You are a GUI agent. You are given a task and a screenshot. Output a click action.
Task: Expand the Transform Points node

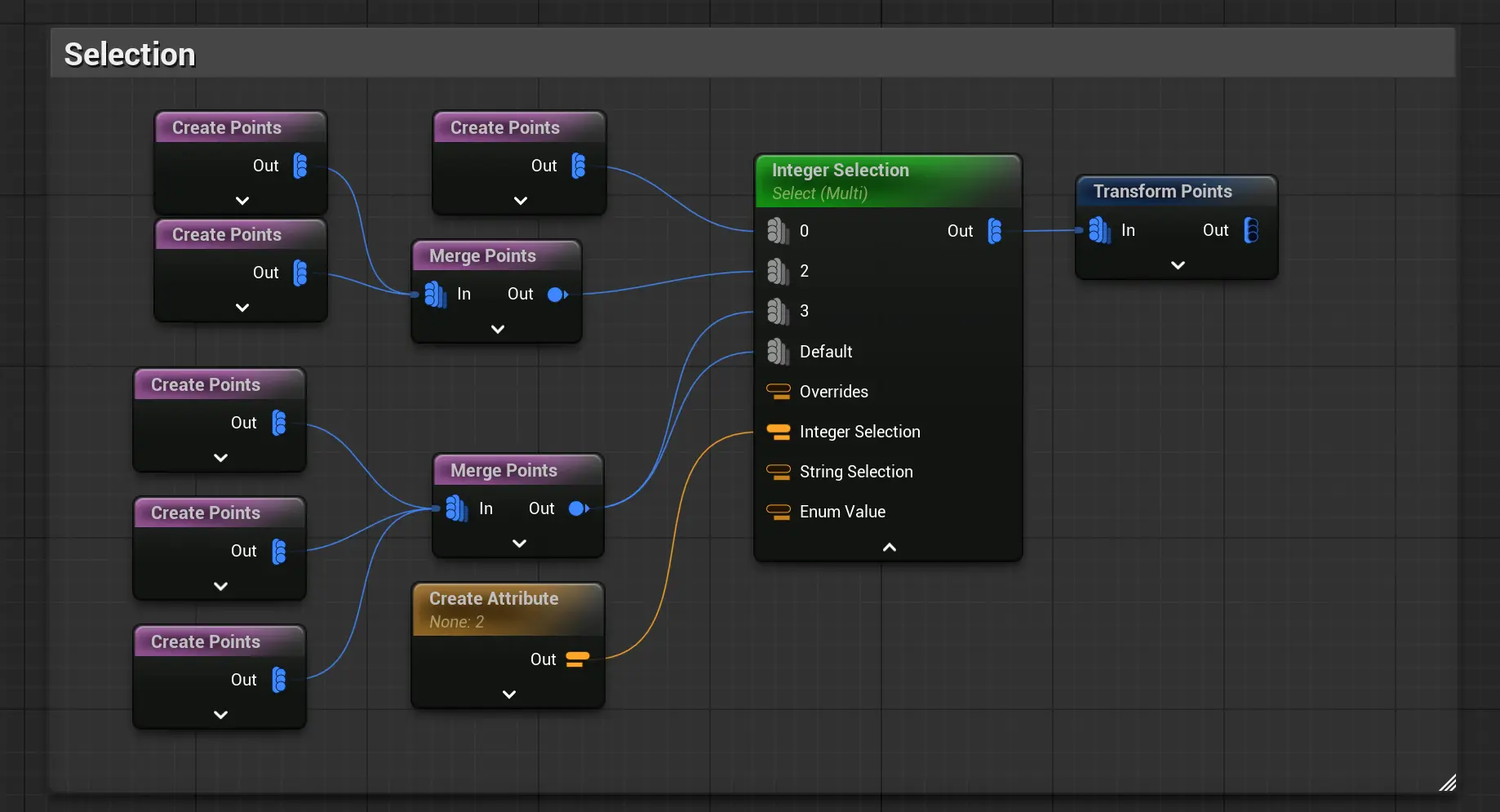(1177, 265)
